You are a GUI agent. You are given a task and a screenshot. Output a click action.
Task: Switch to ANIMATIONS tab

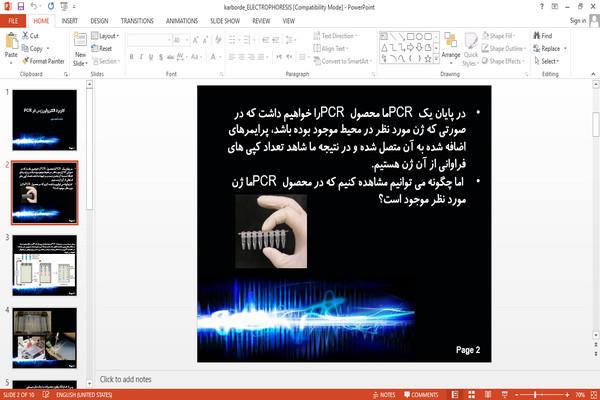click(x=182, y=21)
